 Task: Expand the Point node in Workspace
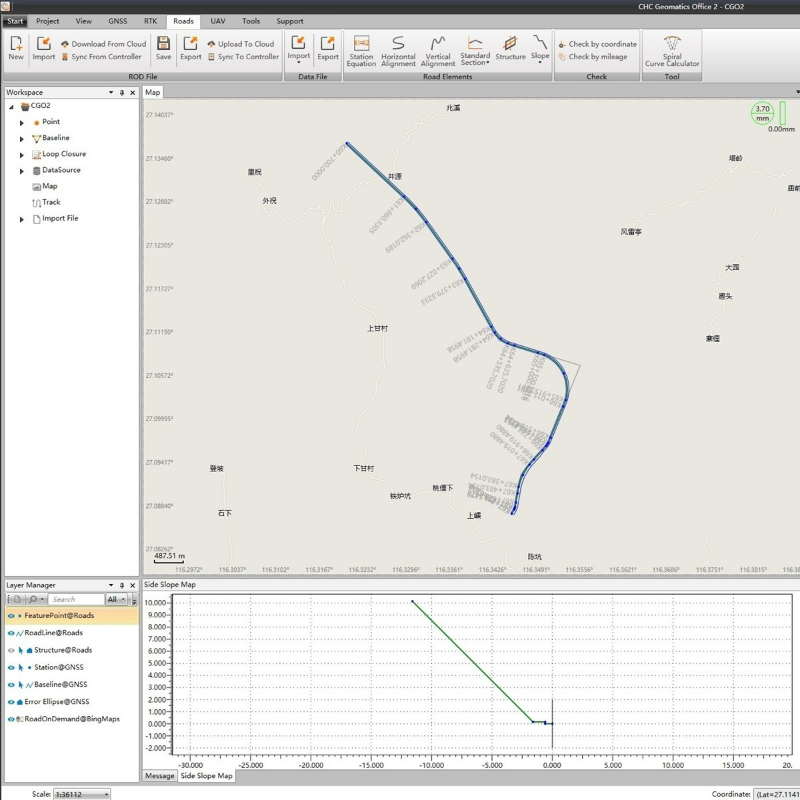(23, 120)
